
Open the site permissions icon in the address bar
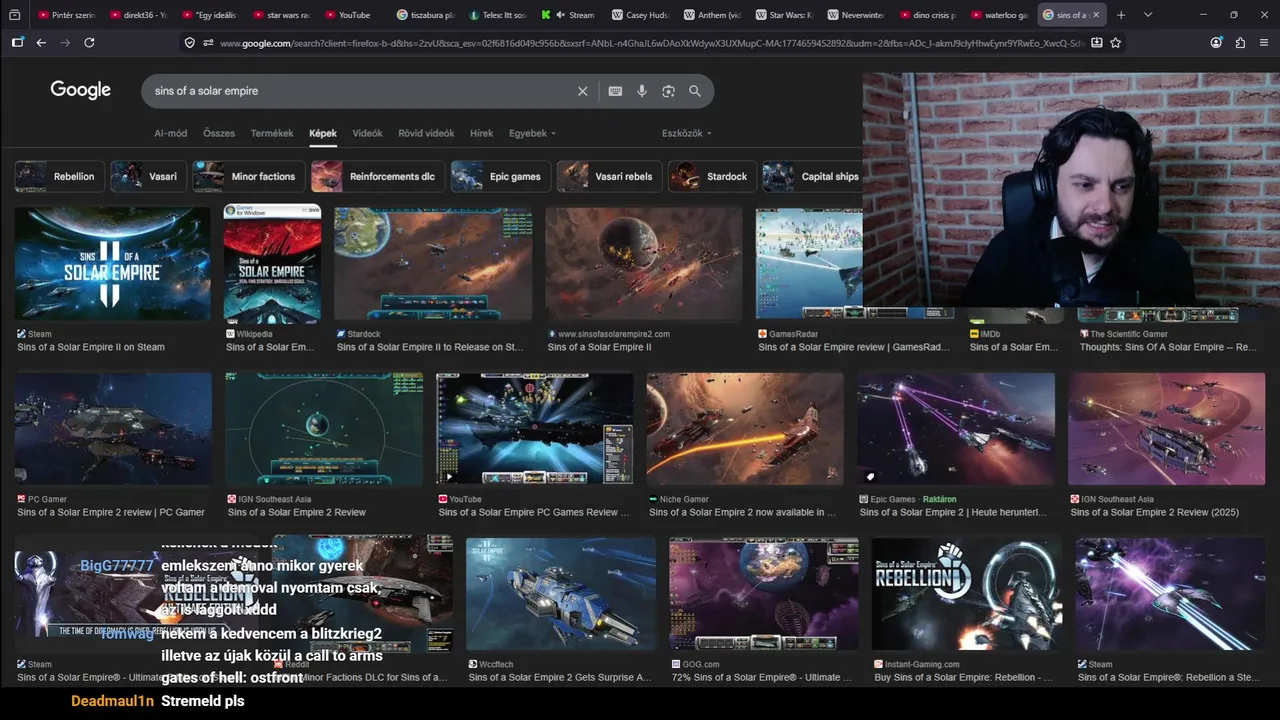coord(208,43)
